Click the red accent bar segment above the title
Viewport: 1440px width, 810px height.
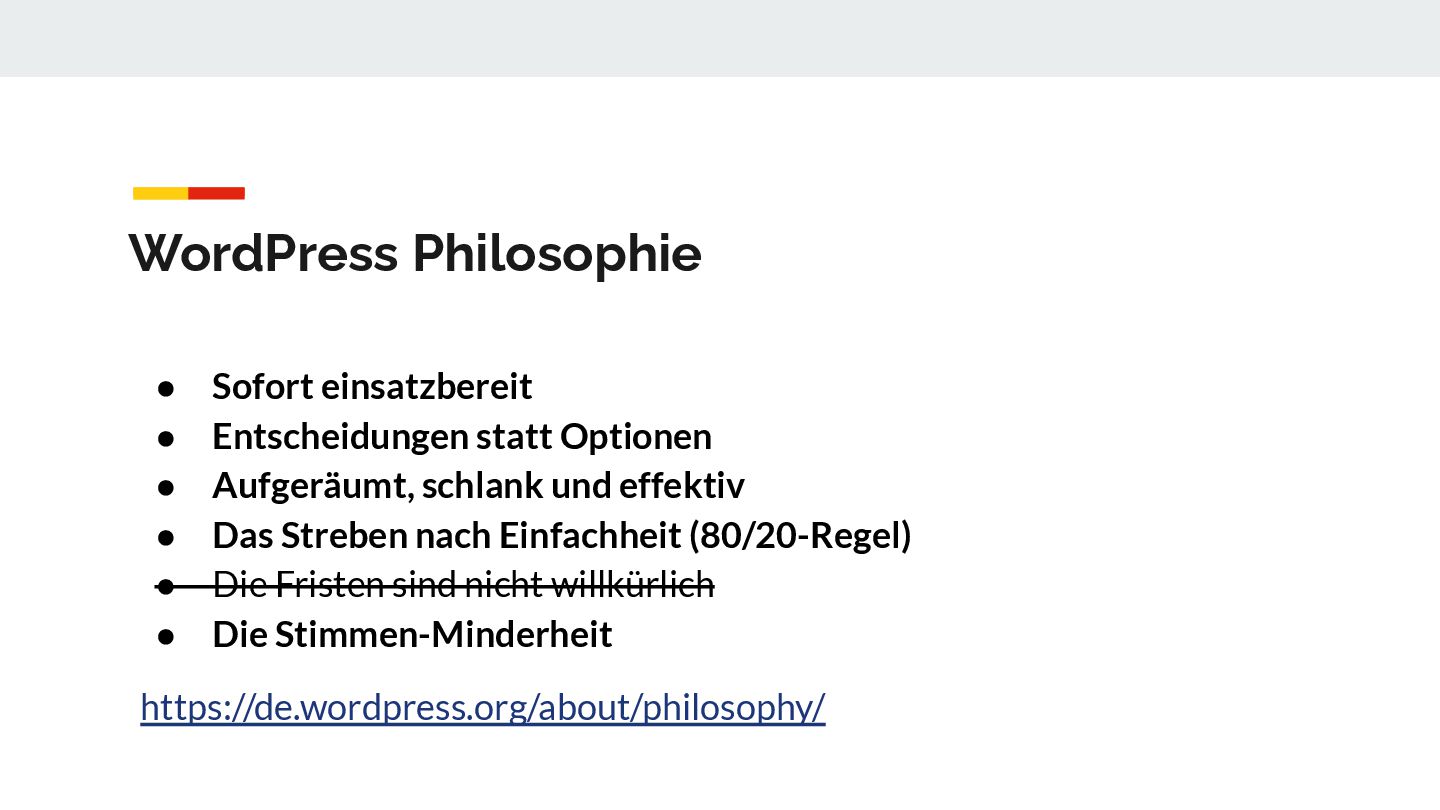point(217,193)
